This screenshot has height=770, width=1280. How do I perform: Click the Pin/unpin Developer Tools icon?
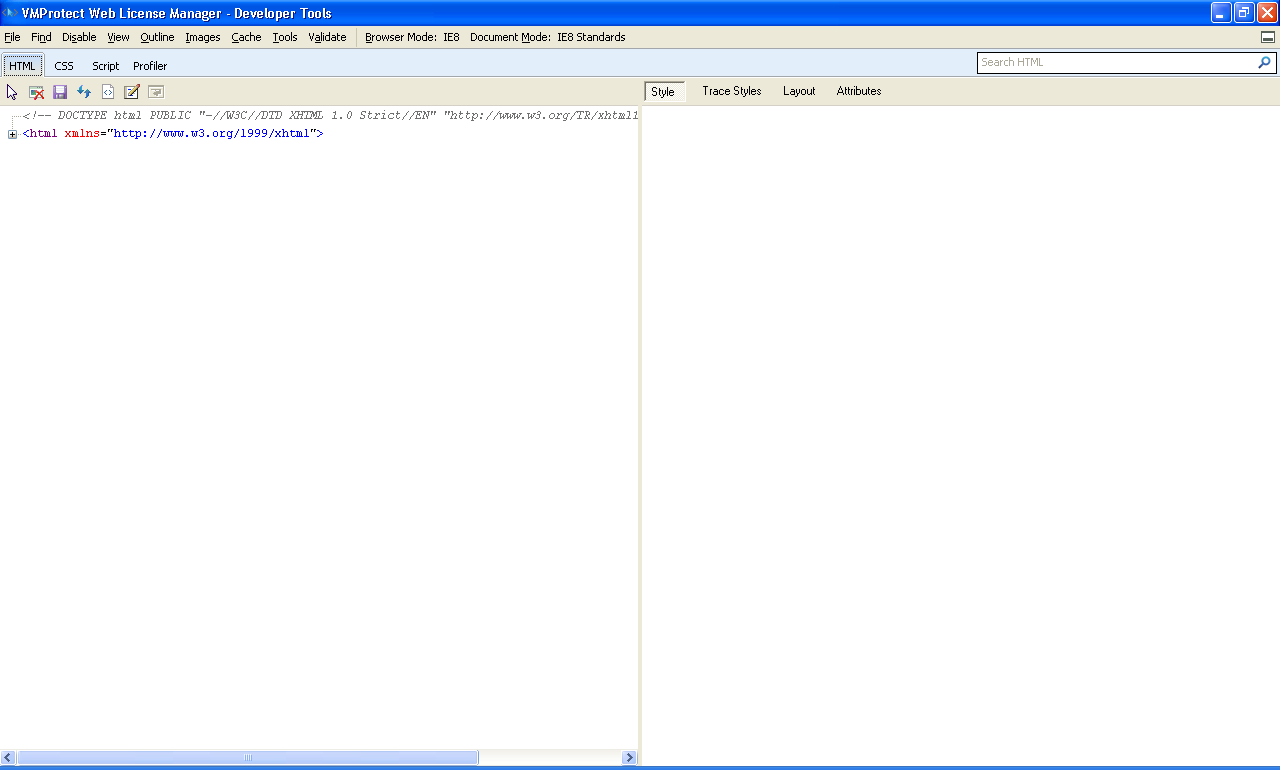(1268, 37)
